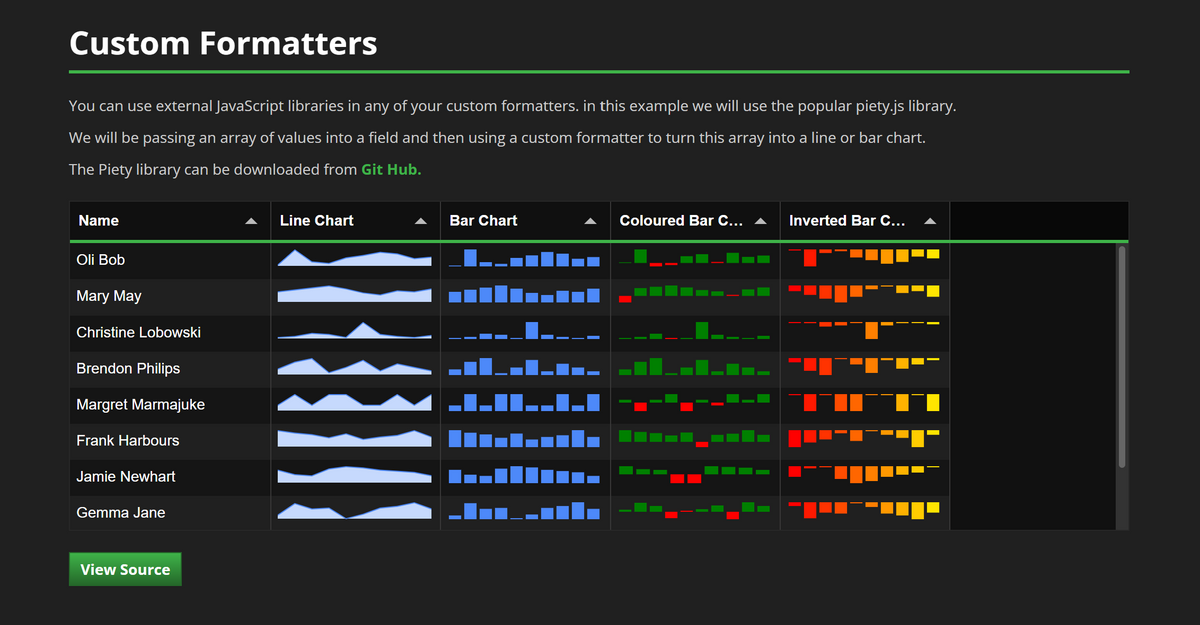Click Frank Harbours' blue bar chart

(524, 439)
